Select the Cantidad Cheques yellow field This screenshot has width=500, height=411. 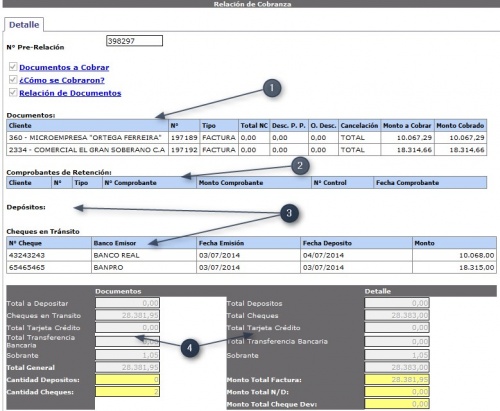[127, 392]
